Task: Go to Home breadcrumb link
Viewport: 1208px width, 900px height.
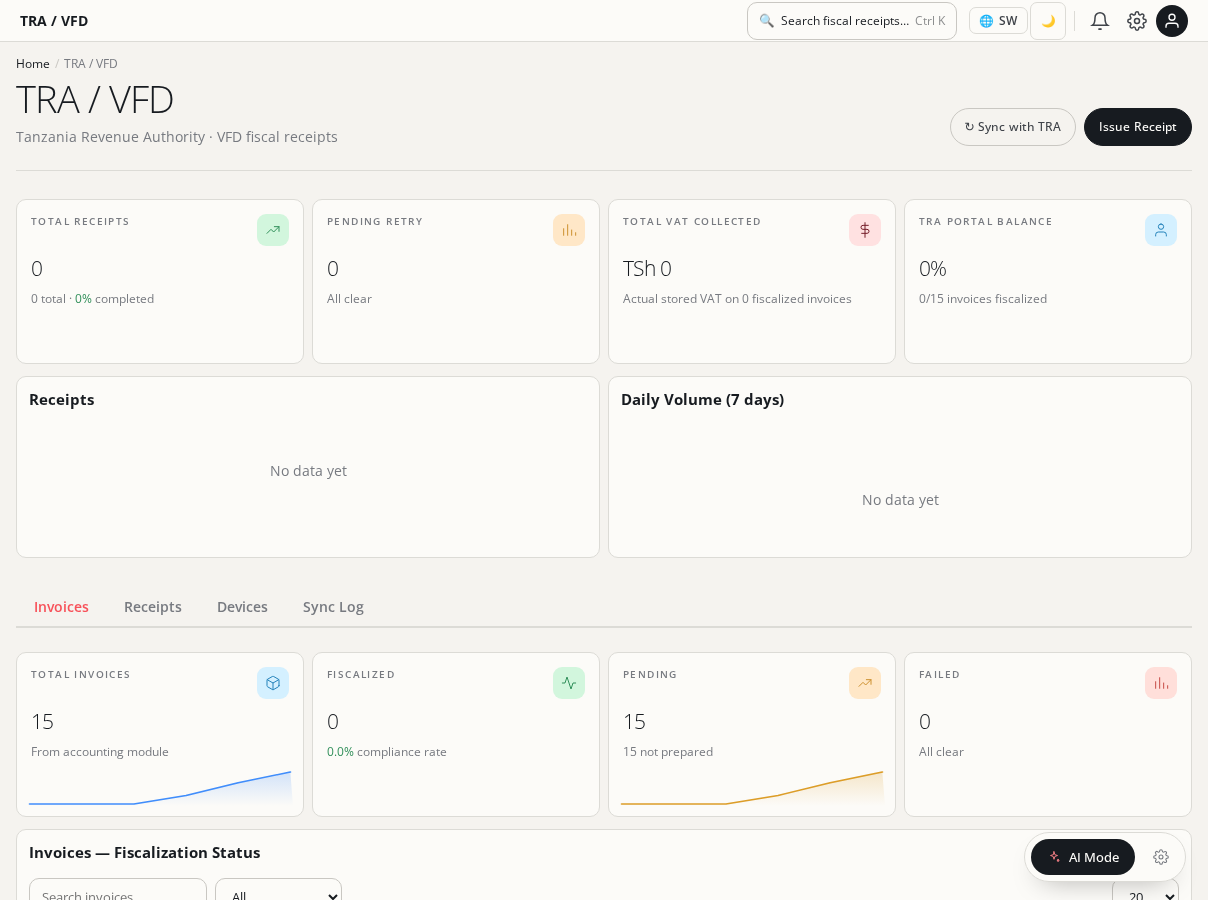Action: 33,64
